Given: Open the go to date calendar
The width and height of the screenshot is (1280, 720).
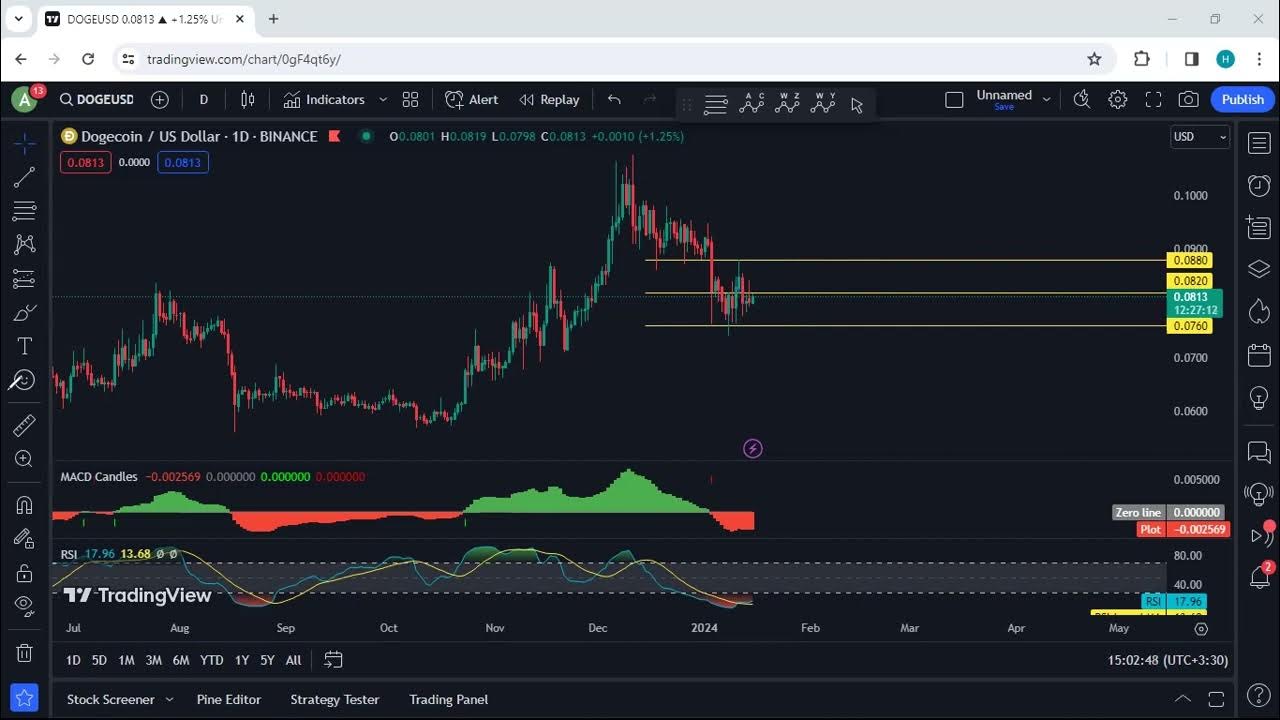Looking at the screenshot, I should pos(333,660).
